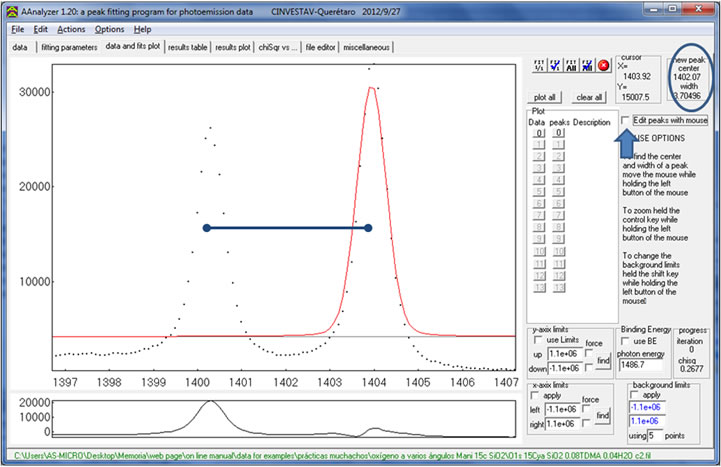Open the results table tab
This screenshot has height=467, width=721.
pyautogui.click(x=188, y=47)
